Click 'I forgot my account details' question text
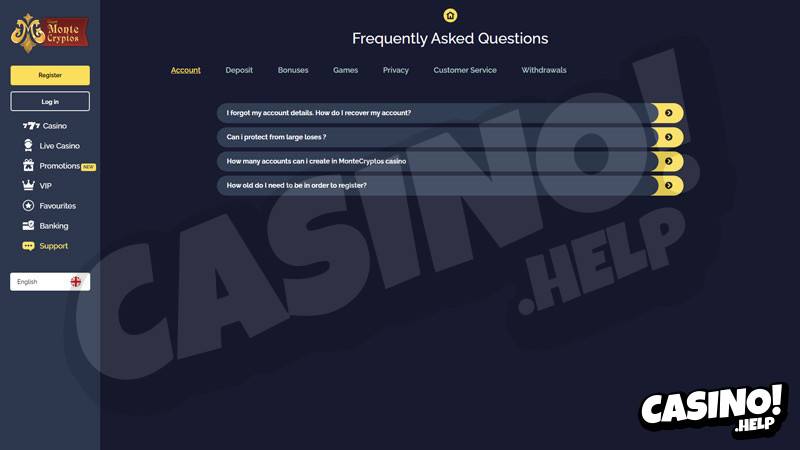 tap(318, 113)
